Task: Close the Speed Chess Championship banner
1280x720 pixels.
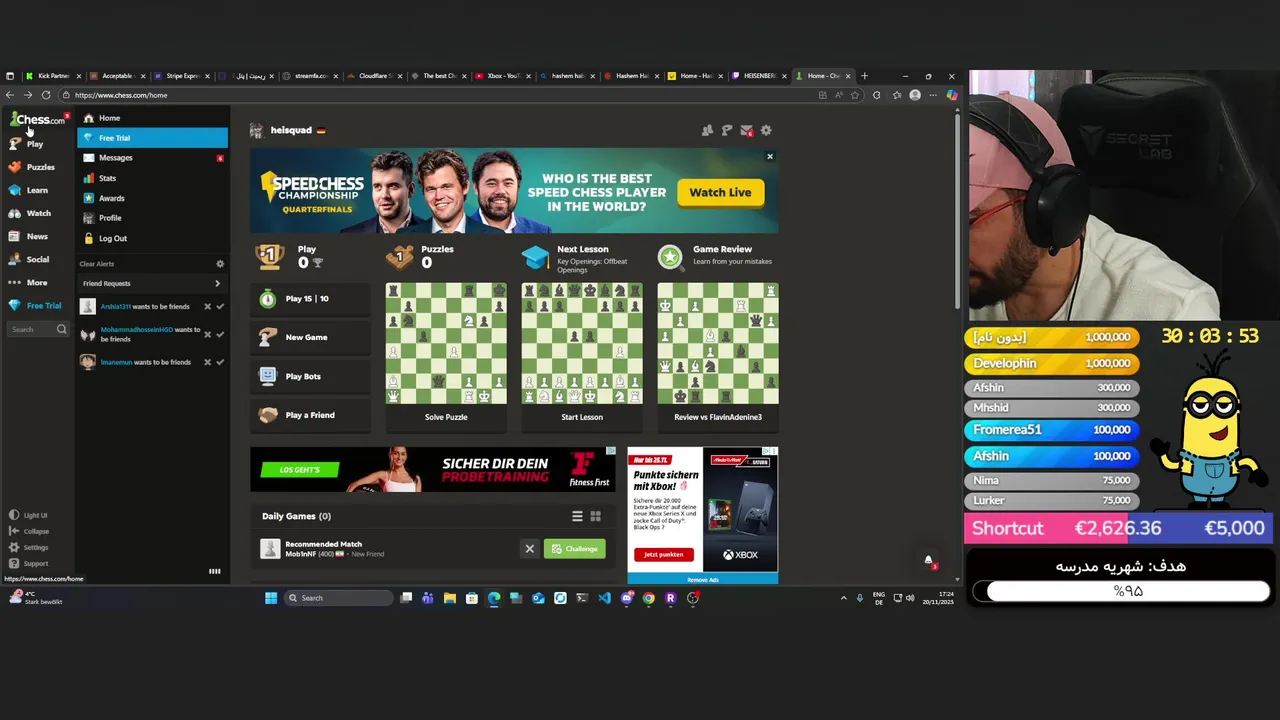Action: coord(770,156)
